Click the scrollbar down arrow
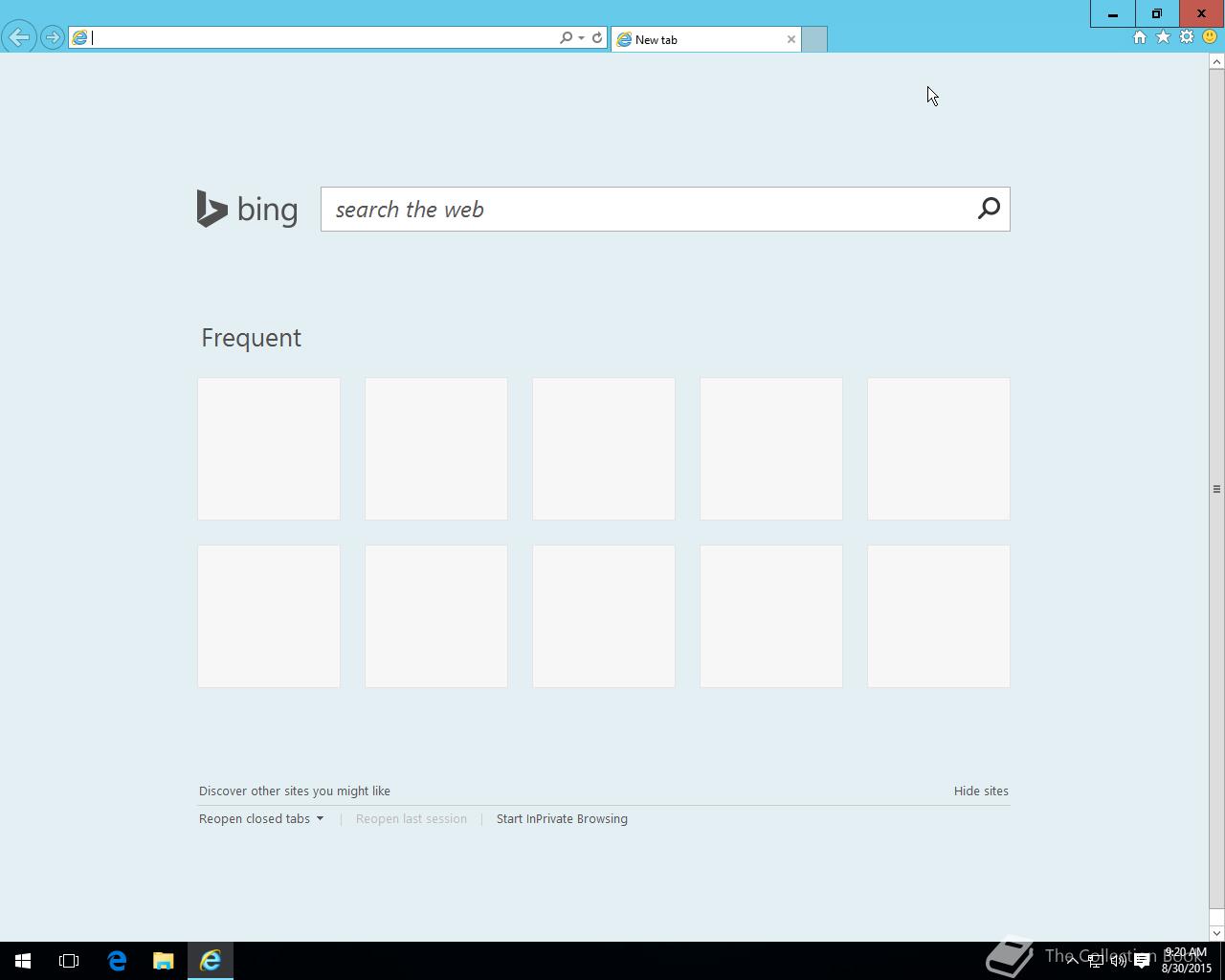This screenshot has width=1225, height=980. pos(1216,933)
